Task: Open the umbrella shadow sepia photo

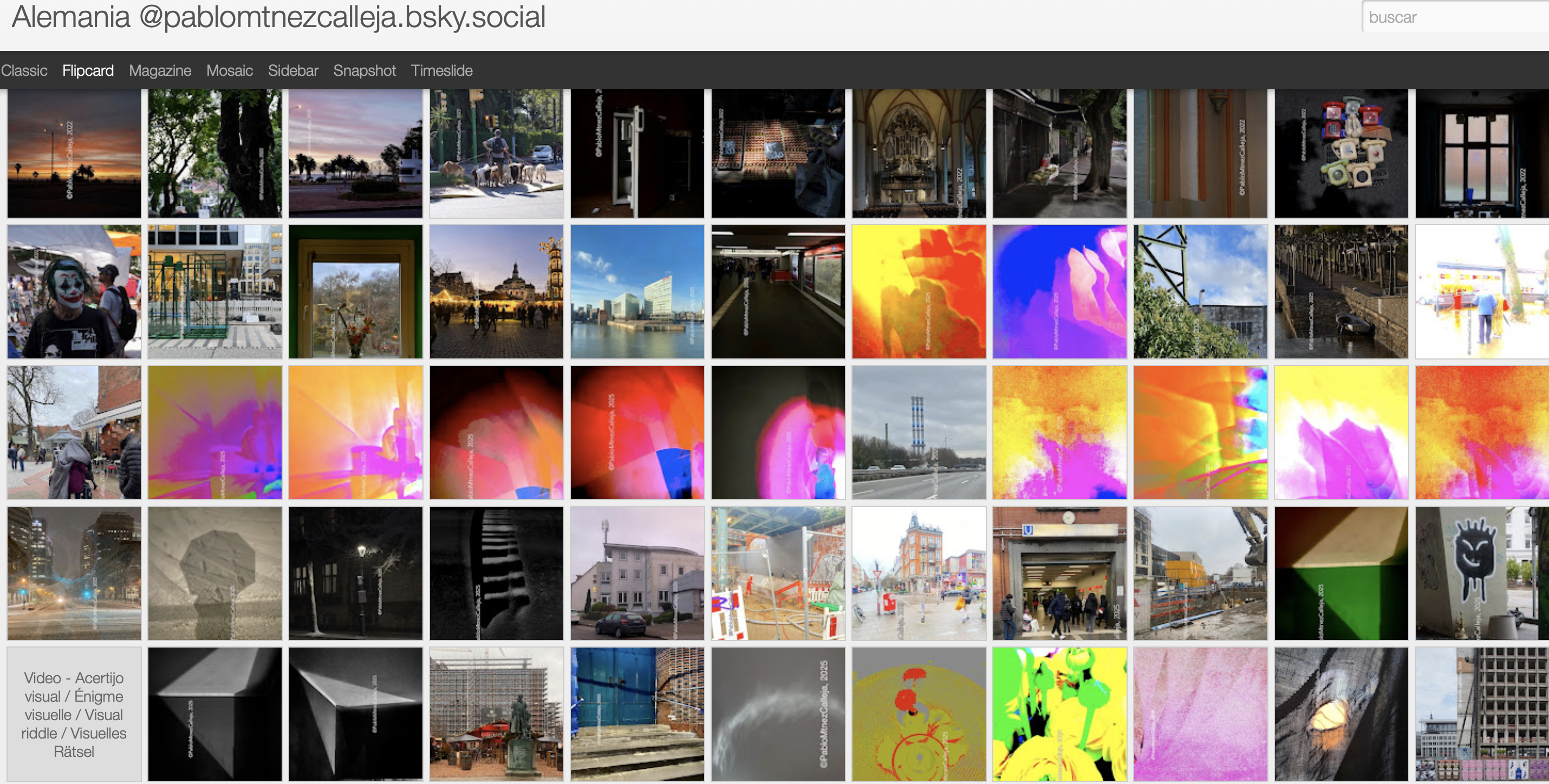Action: [x=214, y=573]
